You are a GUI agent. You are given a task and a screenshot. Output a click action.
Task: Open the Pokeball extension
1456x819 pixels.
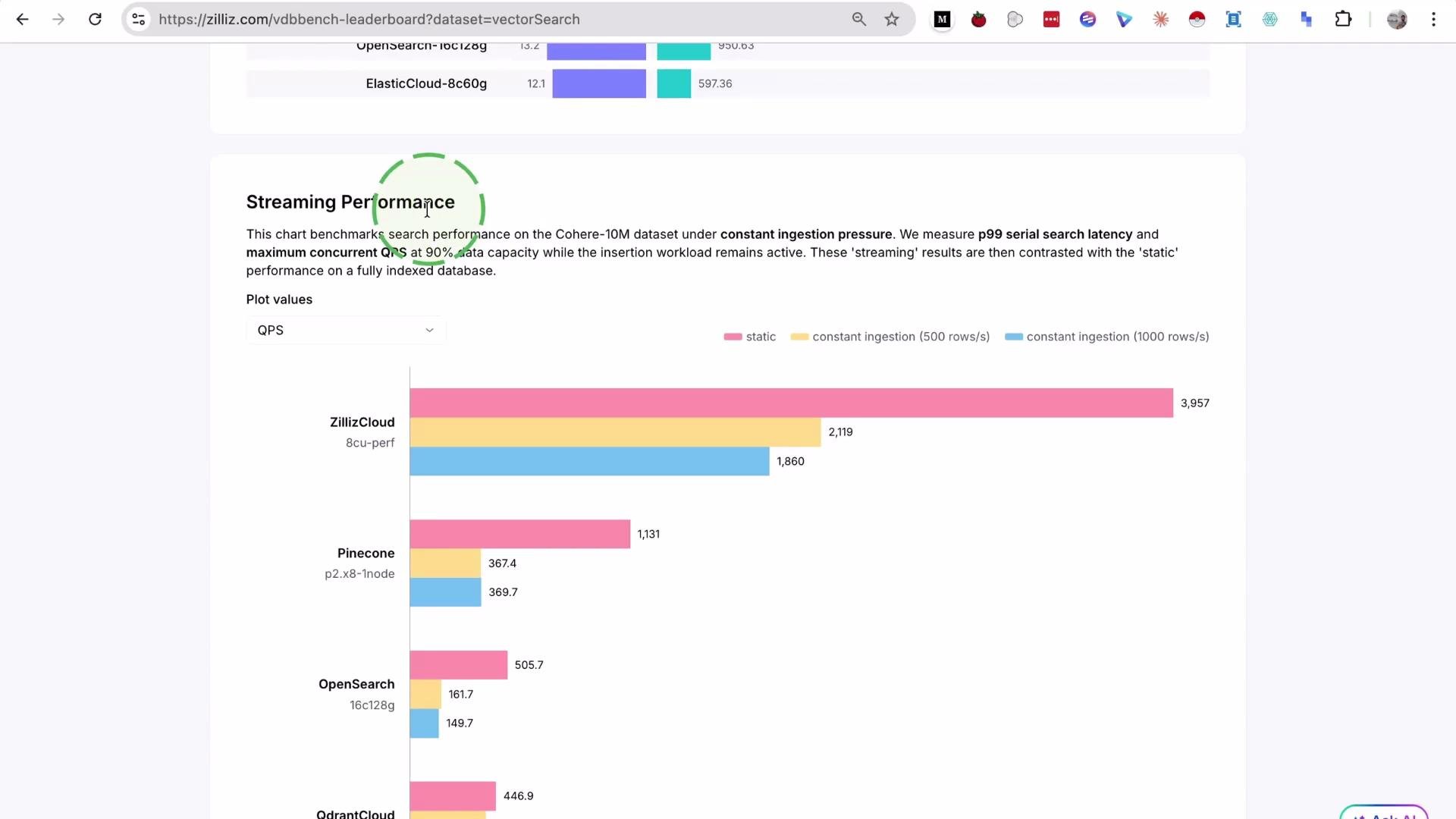(x=1197, y=20)
